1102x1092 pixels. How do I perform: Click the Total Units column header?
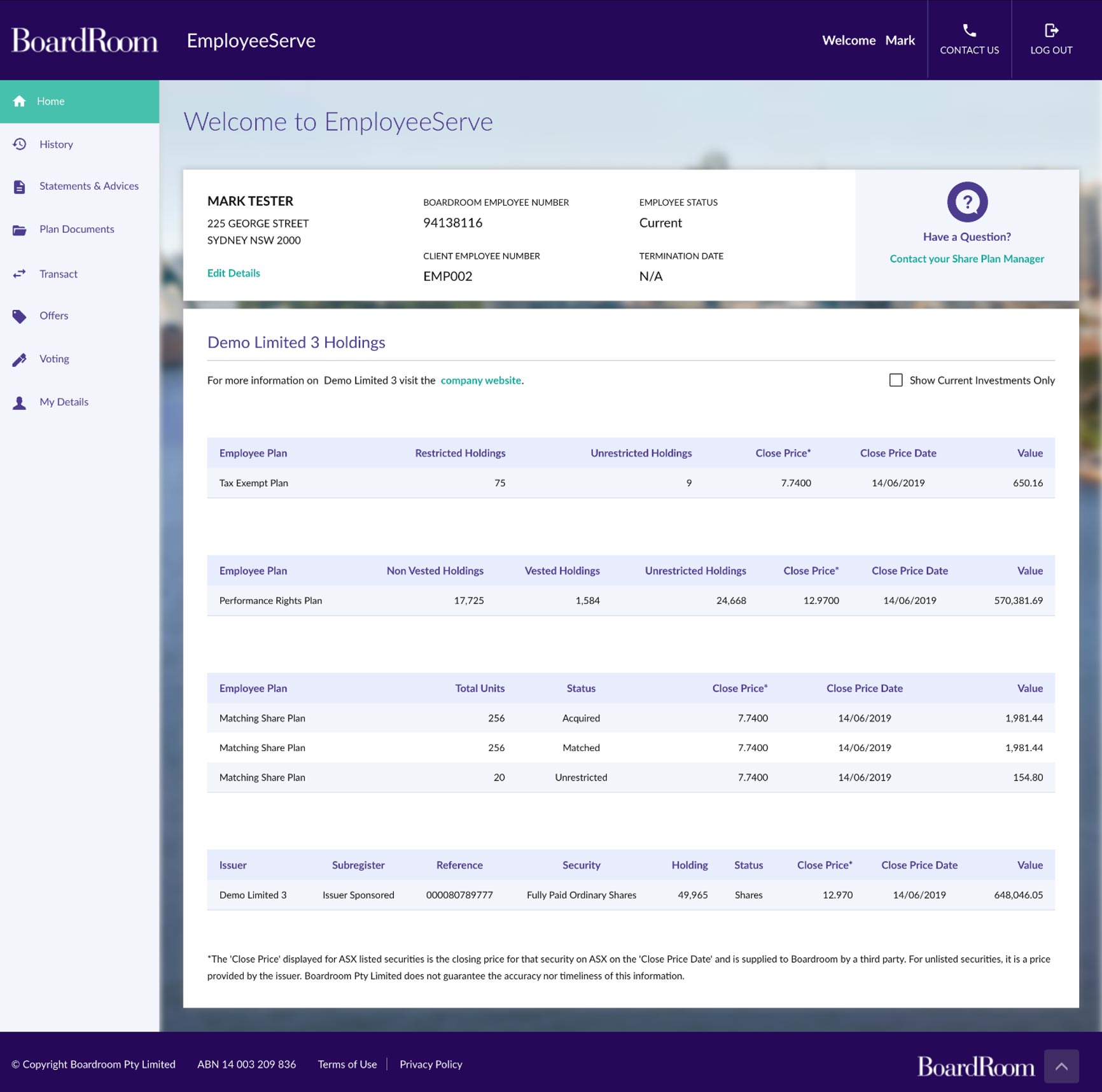[480, 689]
